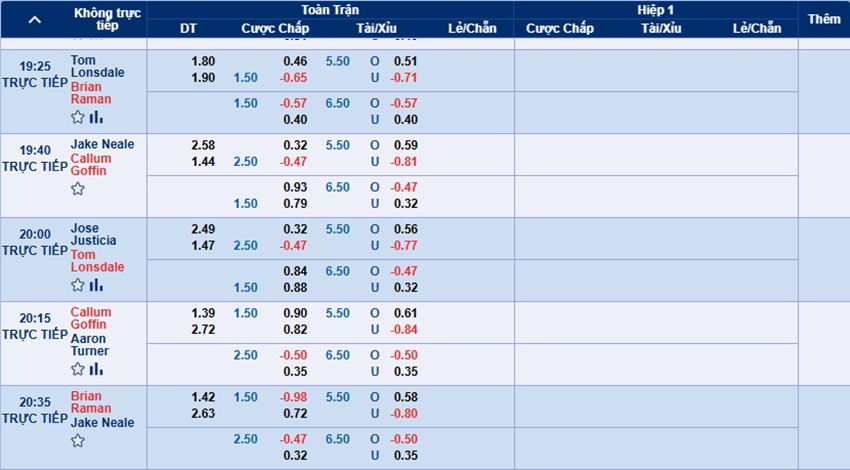
Task: Click the star under Brian Raman vs Jake Neale
Action: coord(78,441)
